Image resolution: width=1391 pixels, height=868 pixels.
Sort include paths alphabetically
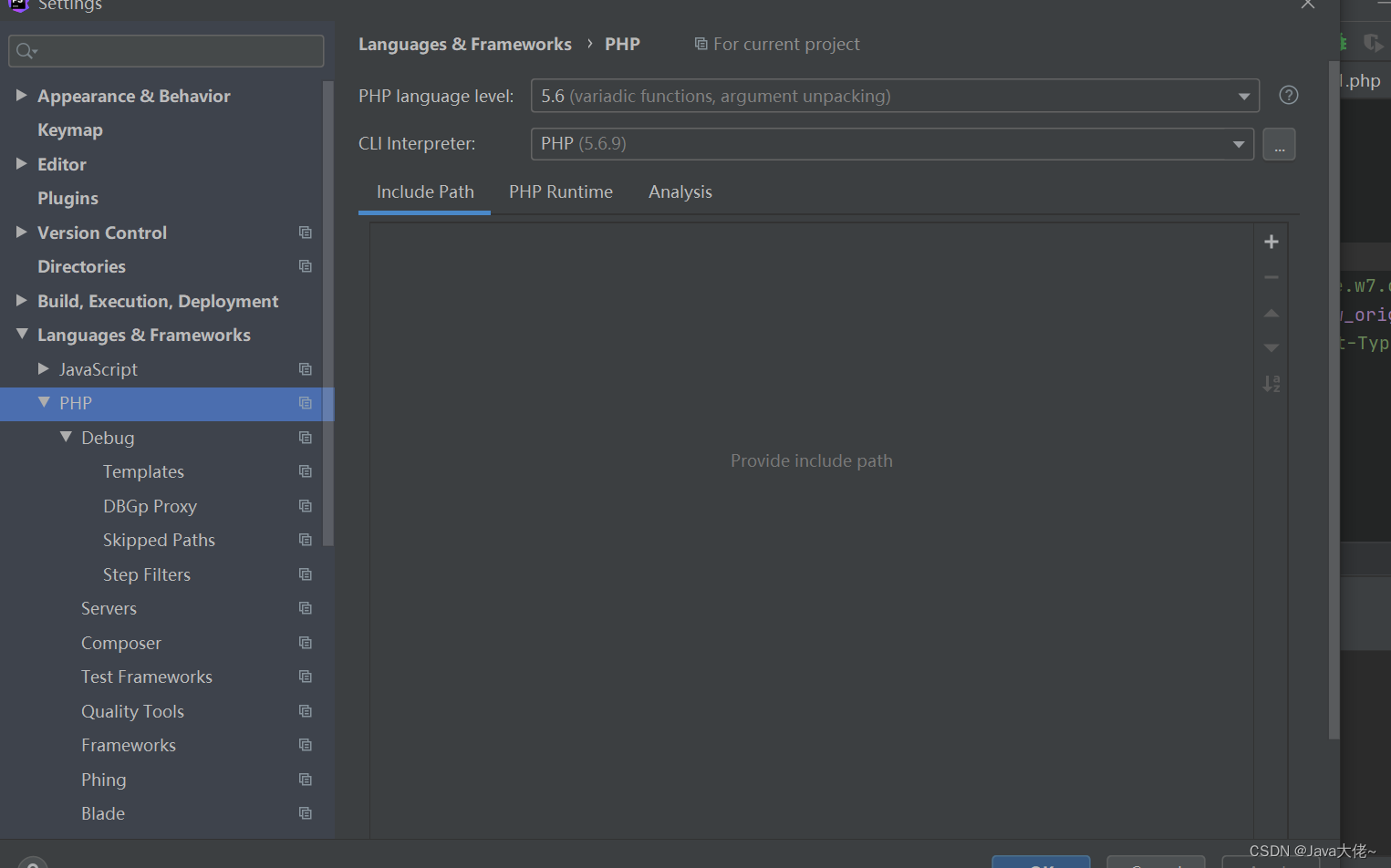pos(1271,383)
